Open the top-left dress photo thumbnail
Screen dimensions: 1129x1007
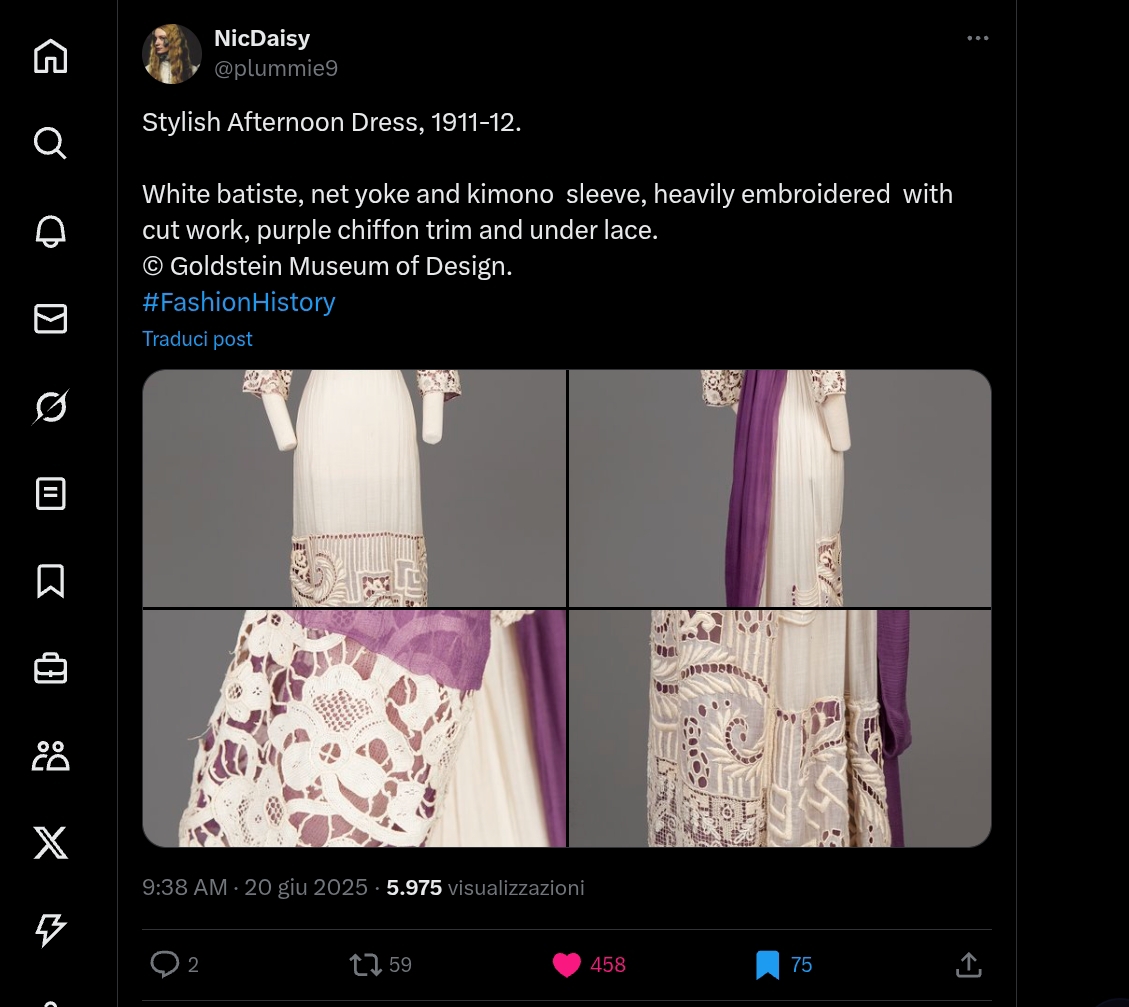(x=354, y=488)
